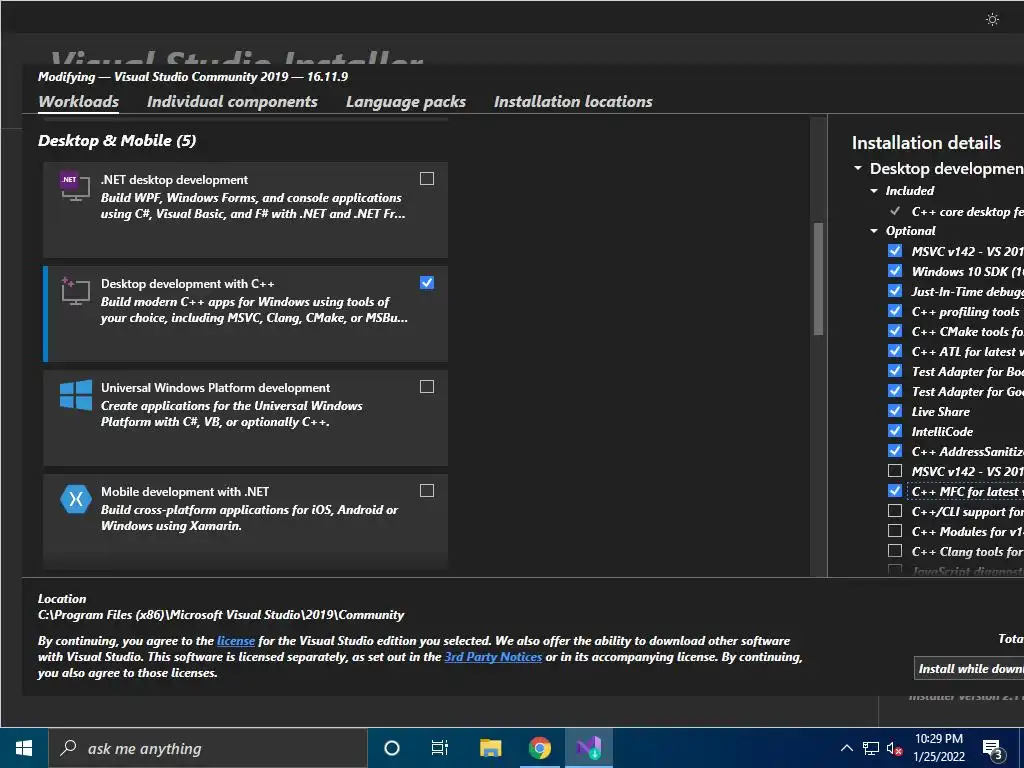This screenshot has width=1024, height=768.
Task: Open the notification center icon
Action: click(x=993, y=750)
